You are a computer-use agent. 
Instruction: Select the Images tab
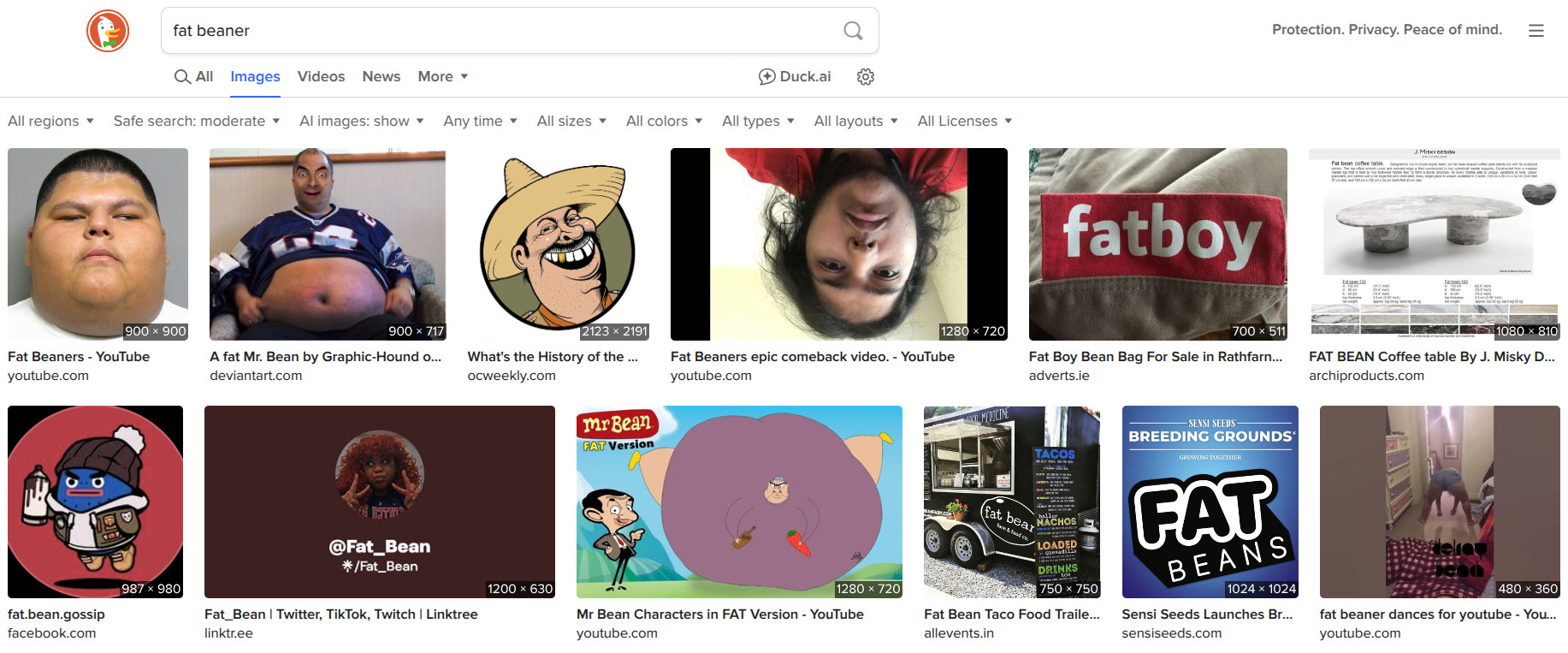[255, 77]
